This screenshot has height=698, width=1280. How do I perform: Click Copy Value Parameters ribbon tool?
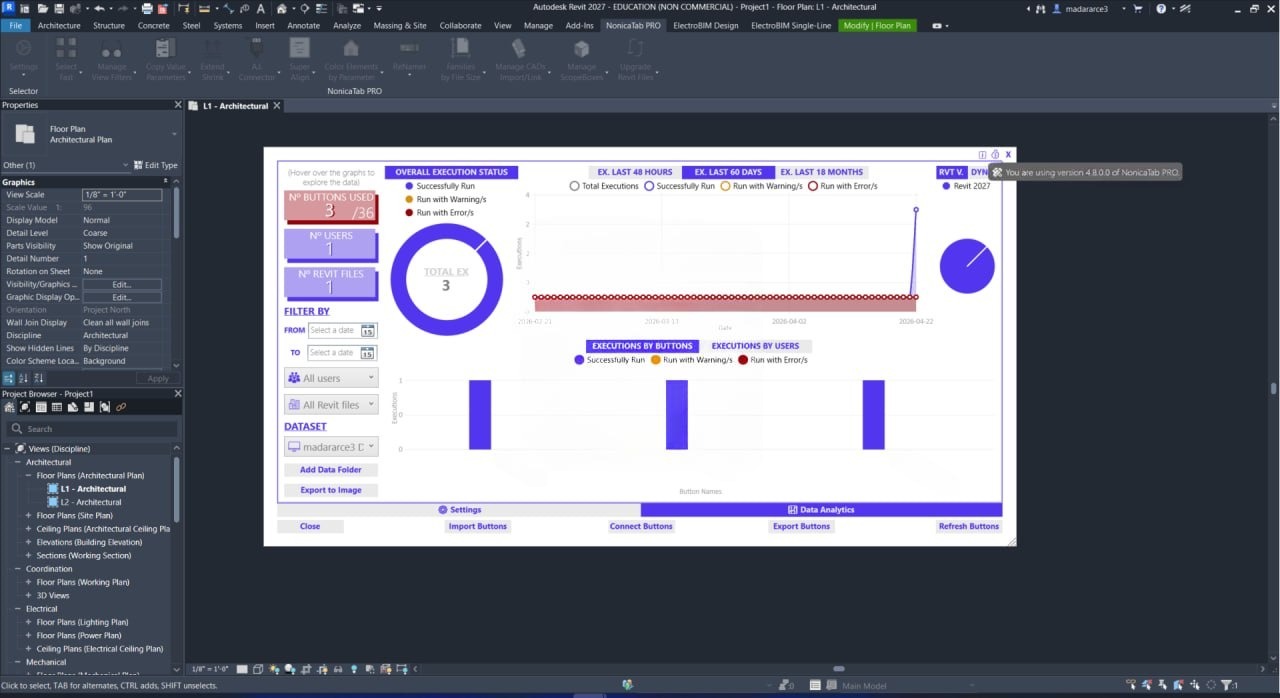pos(166,60)
